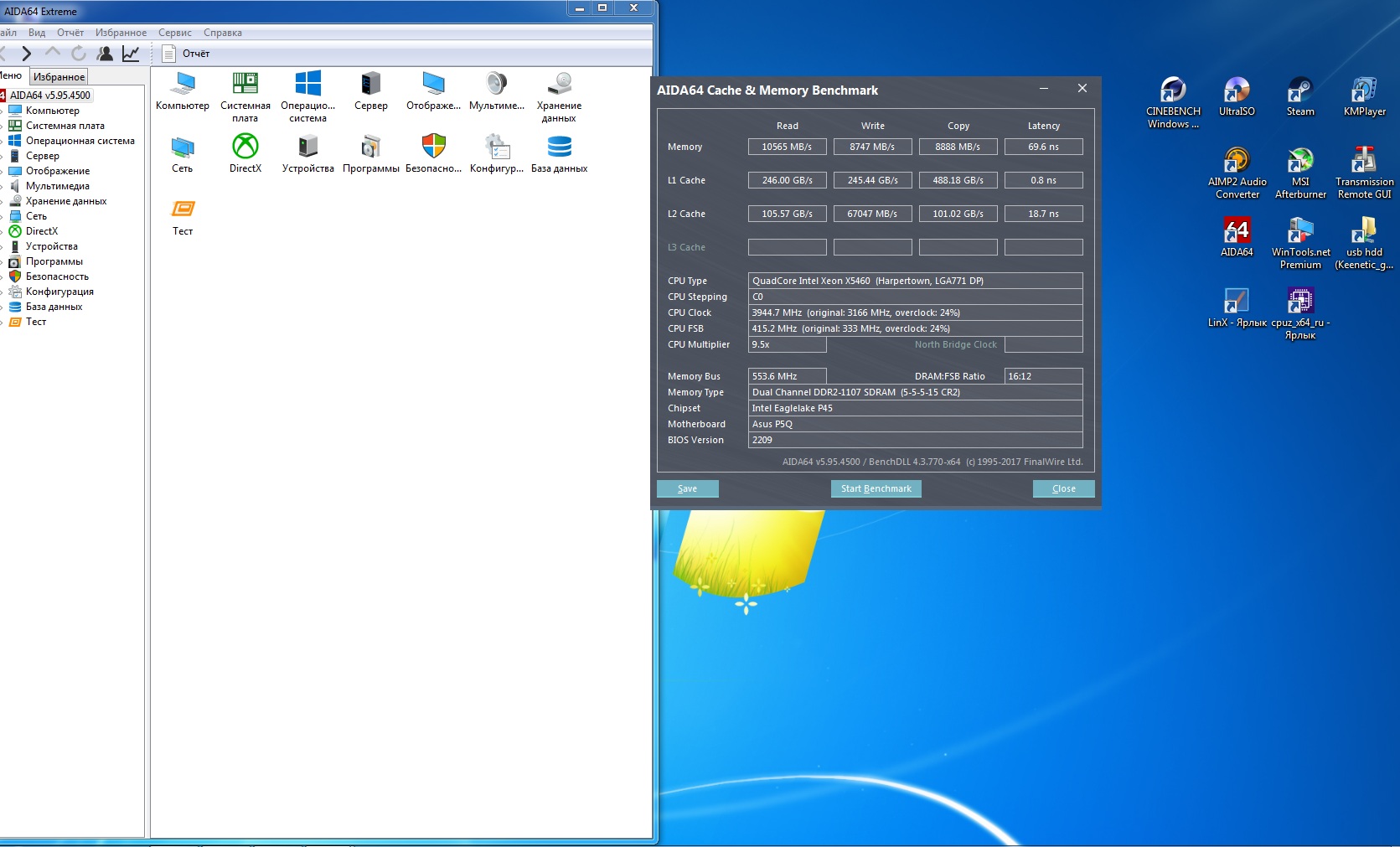The width and height of the screenshot is (1400, 847).
Task: Open the Отчёт menu in menu bar
Action: pyautogui.click(x=70, y=33)
